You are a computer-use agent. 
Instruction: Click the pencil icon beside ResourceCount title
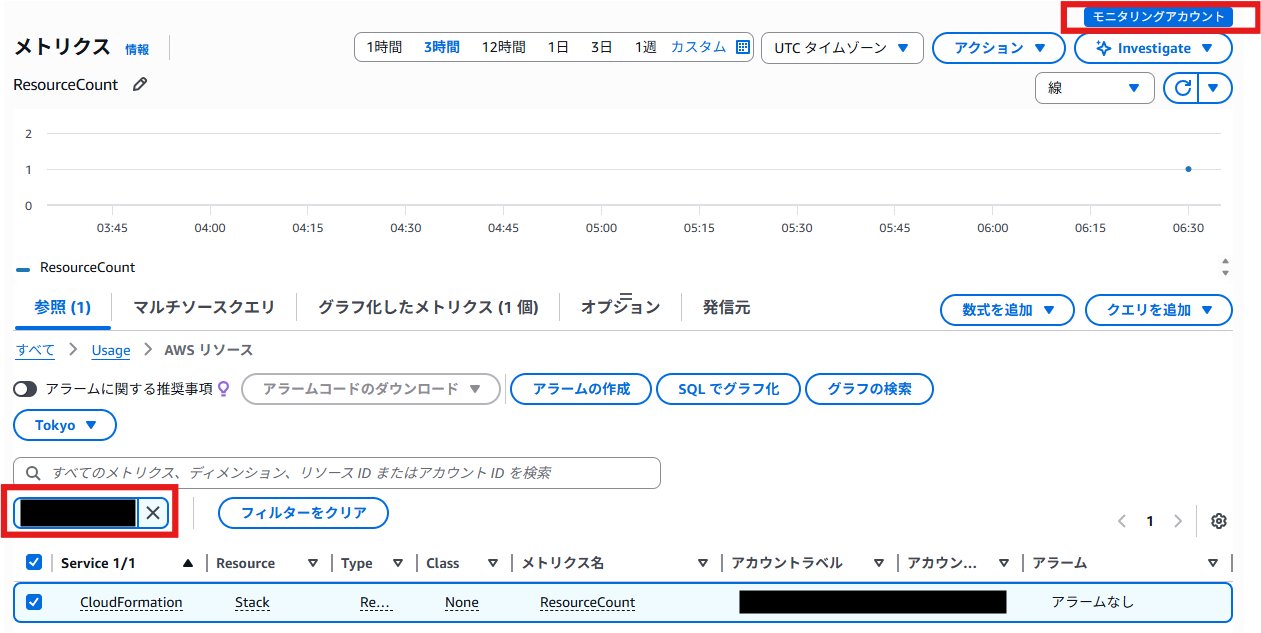coord(140,85)
